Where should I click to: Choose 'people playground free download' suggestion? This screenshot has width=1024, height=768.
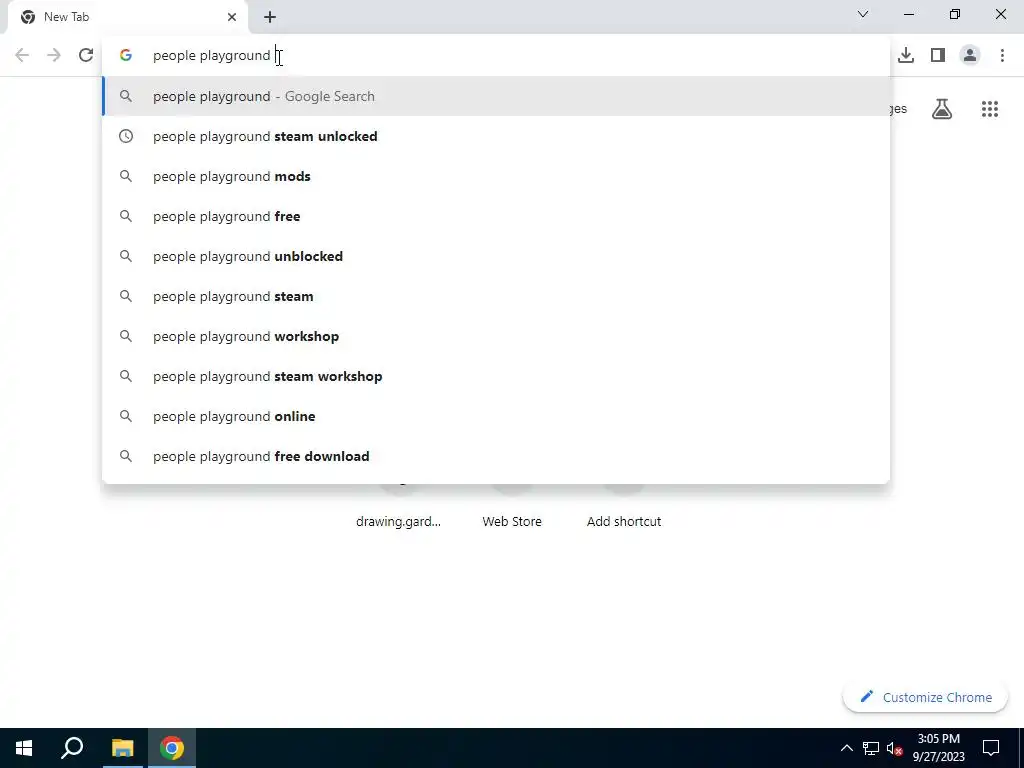tap(496, 456)
